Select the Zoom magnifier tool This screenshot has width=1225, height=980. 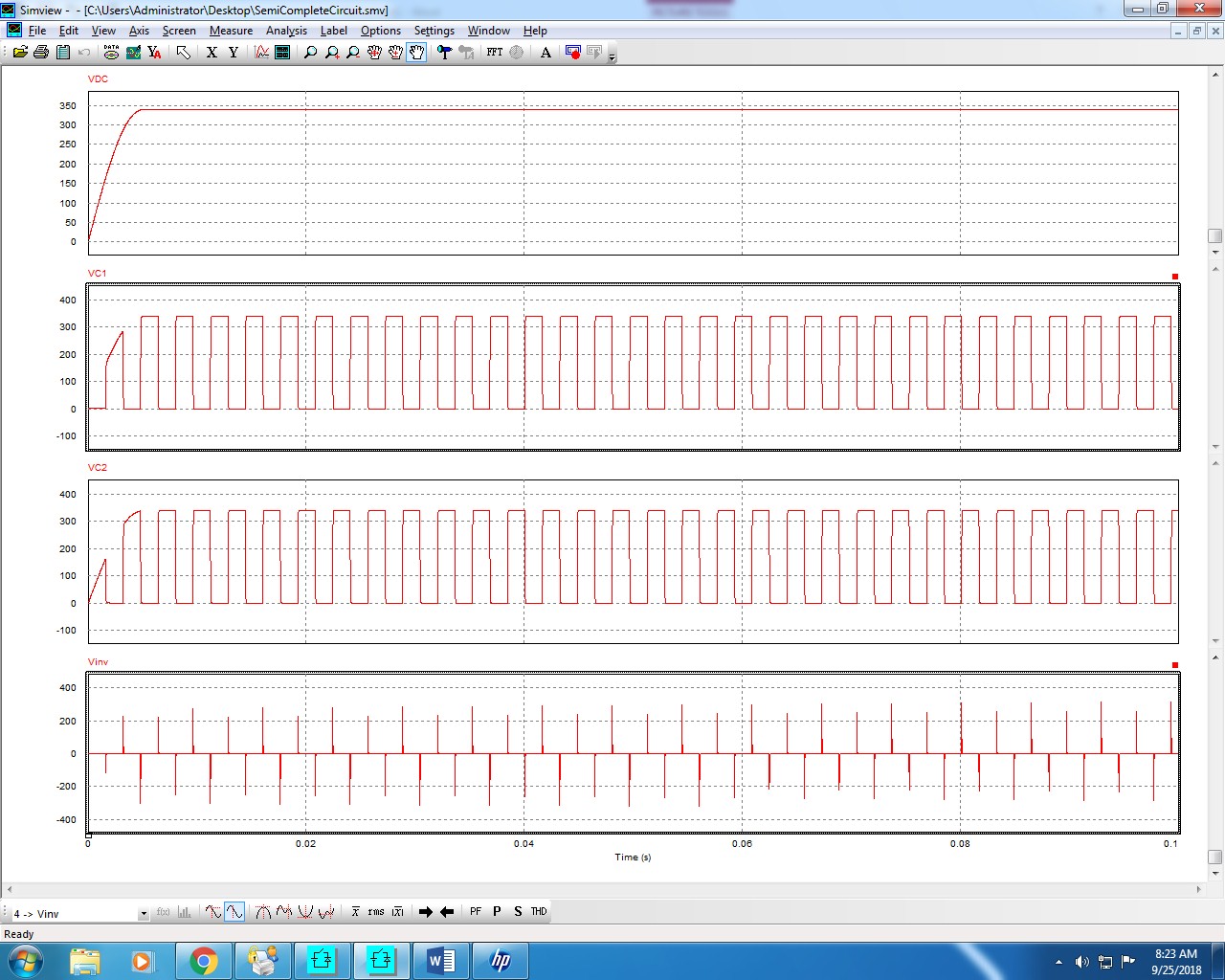click(310, 52)
